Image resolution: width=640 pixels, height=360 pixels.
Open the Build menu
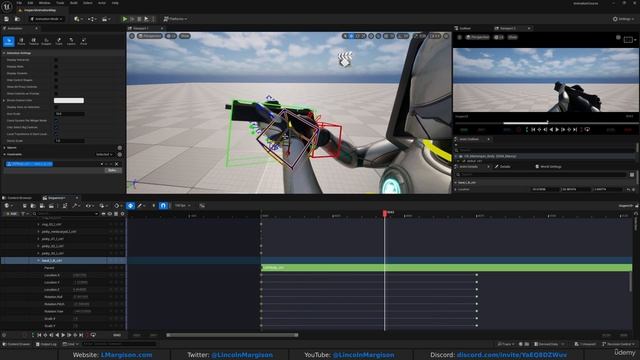tap(73, 3)
